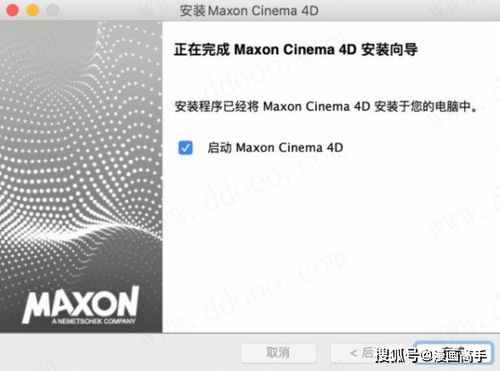Click the MAXON logo in sidebar

coord(80,303)
